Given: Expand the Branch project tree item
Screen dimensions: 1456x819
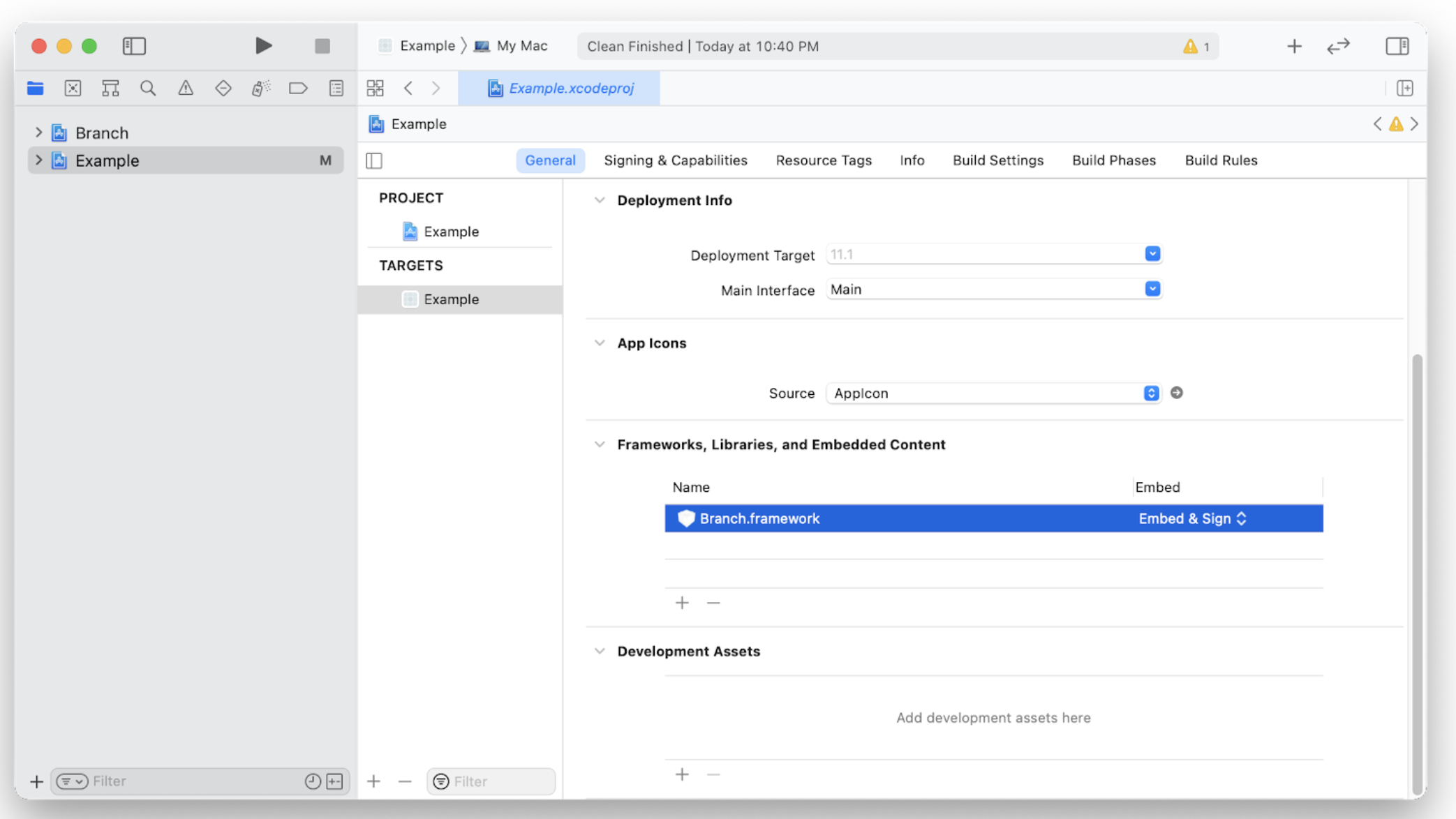Looking at the screenshot, I should tap(38, 132).
